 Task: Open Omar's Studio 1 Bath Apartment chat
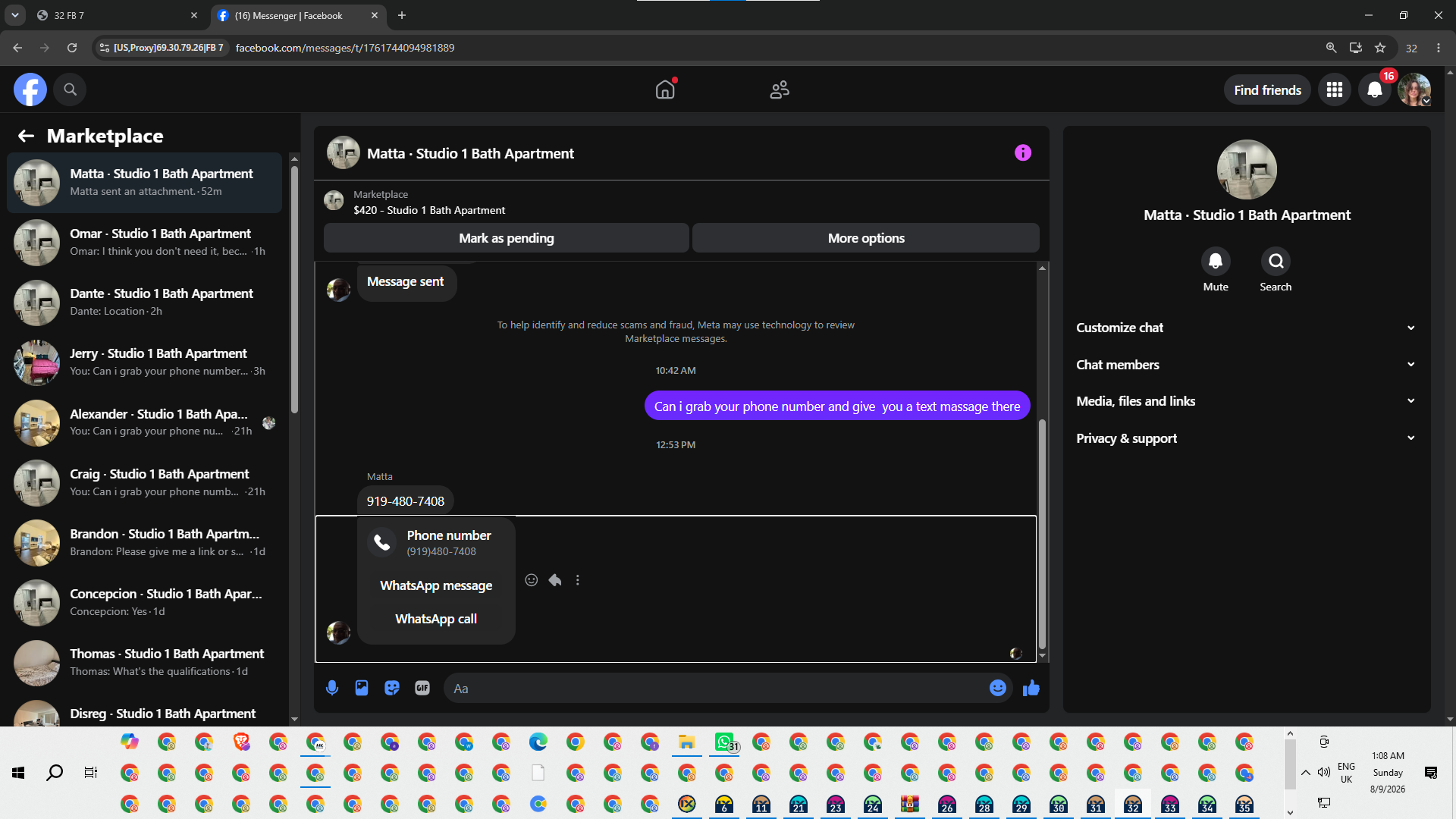point(144,243)
